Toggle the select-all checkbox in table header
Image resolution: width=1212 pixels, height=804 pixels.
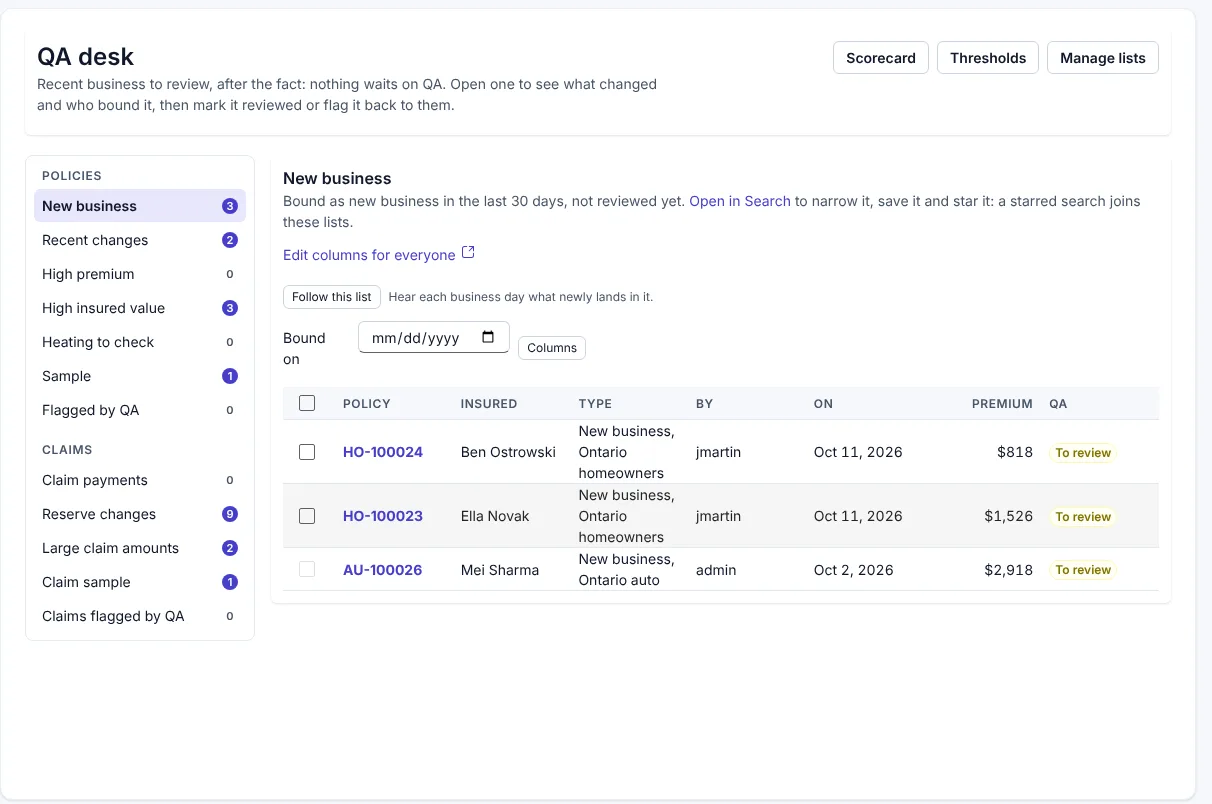pos(307,403)
